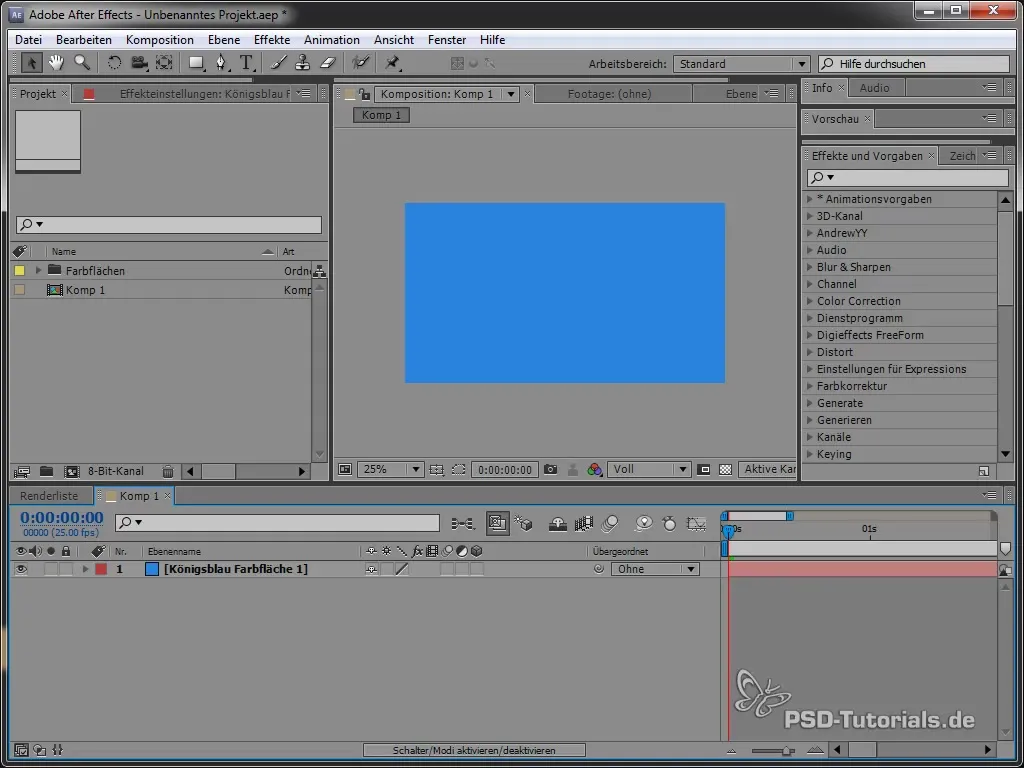Hide the Königsblau Farbfläche 1 layer
Viewport: 1024px width, 768px height.
pos(21,569)
